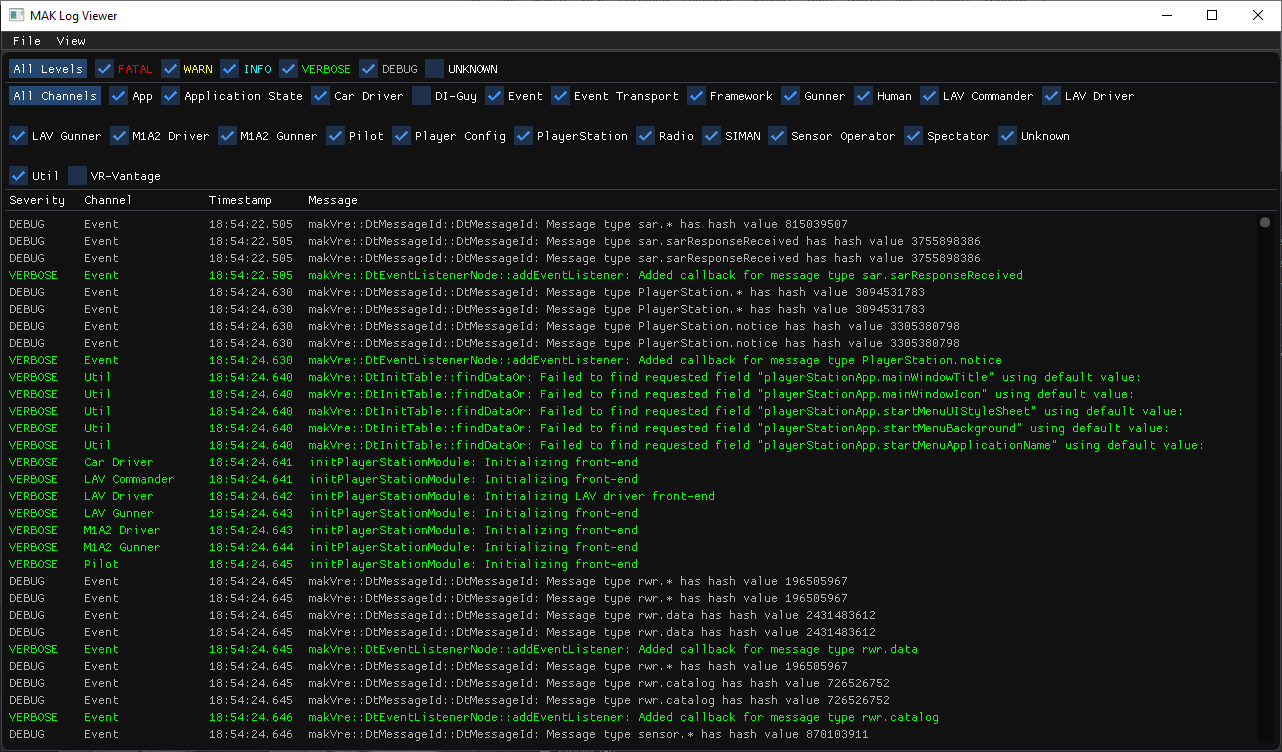Image resolution: width=1282 pixels, height=752 pixels.
Task: Toggle the SIMAN channel checkbox
Action: (x=711, y=136)
